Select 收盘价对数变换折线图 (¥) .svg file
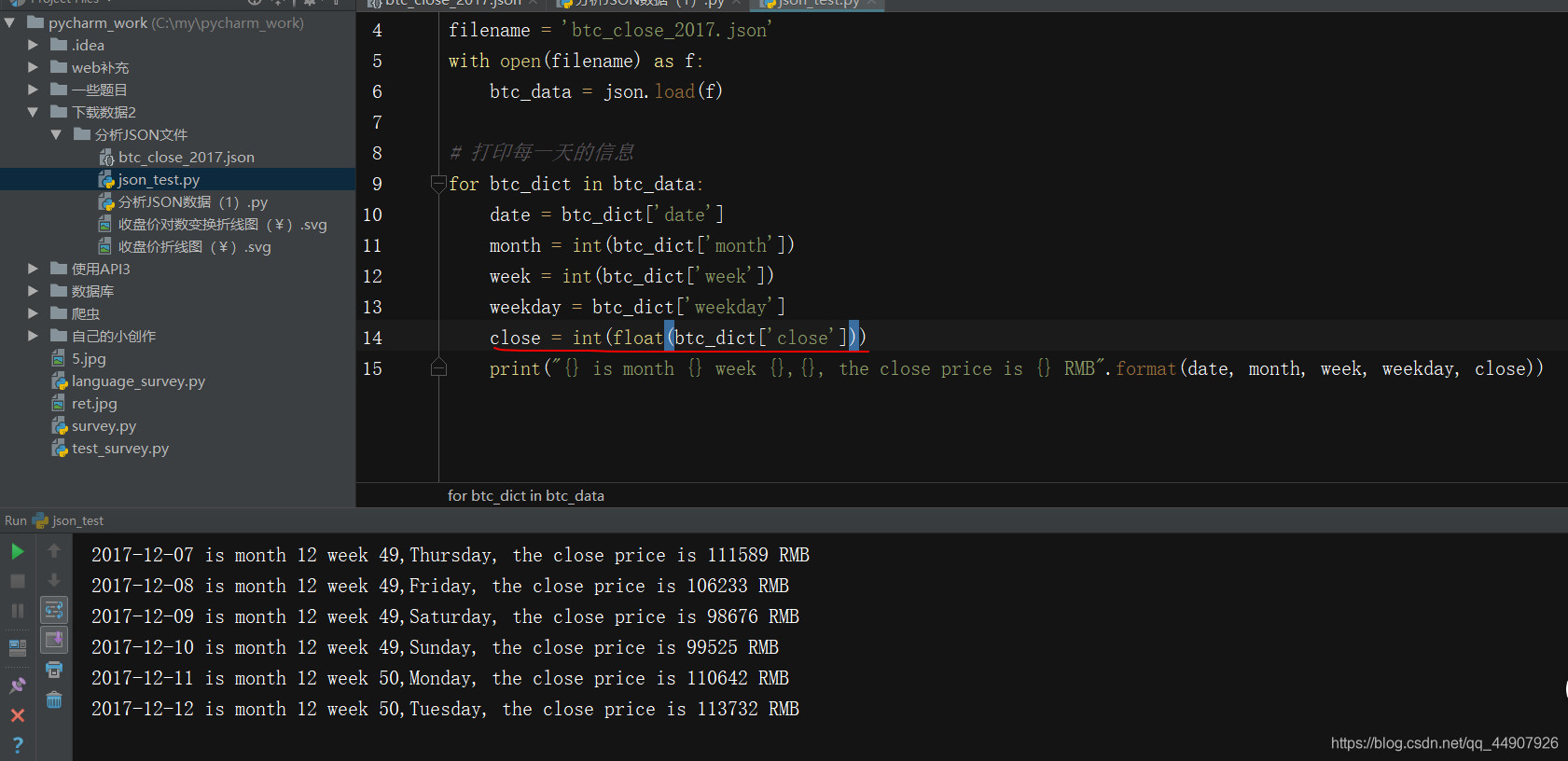Viewport: 1568px width, 761px height. pos(223,225)
